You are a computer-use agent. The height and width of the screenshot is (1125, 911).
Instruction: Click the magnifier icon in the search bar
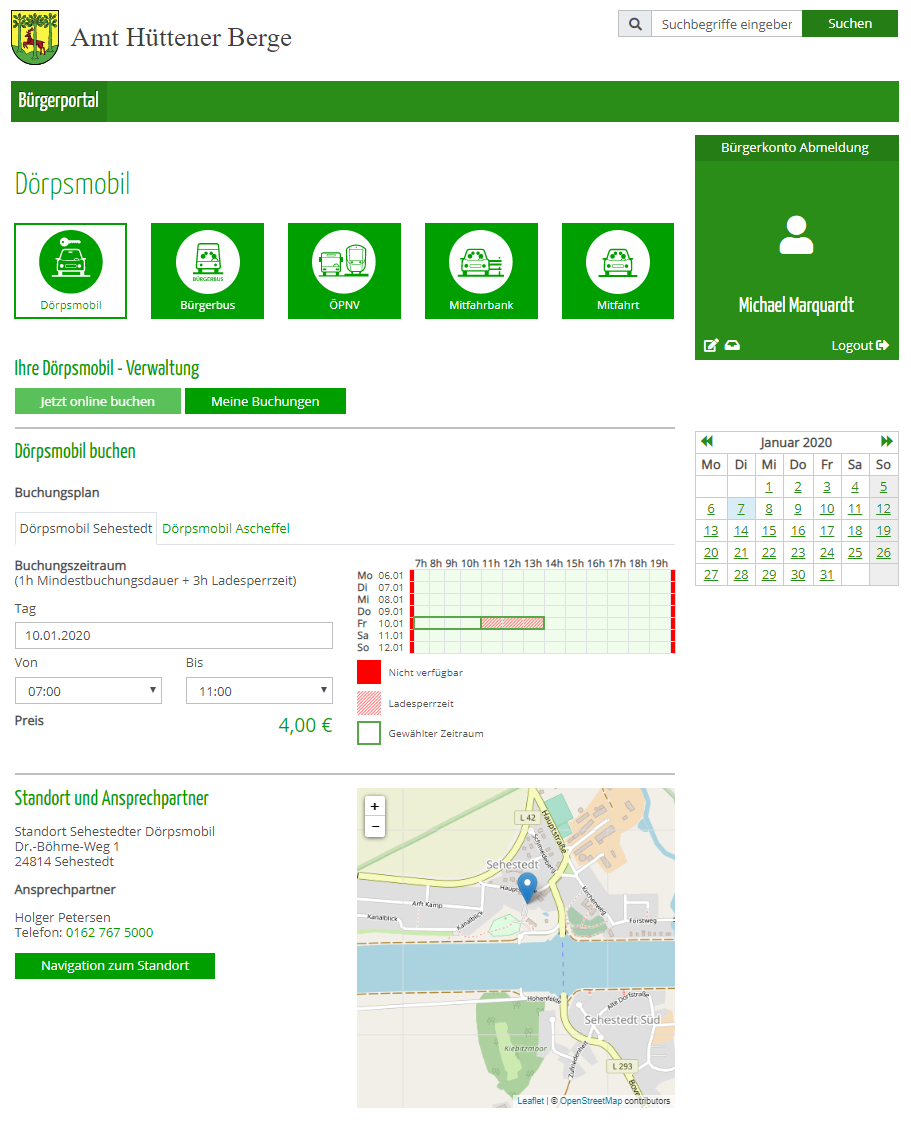pyautogui.click(x=634, y=23)
